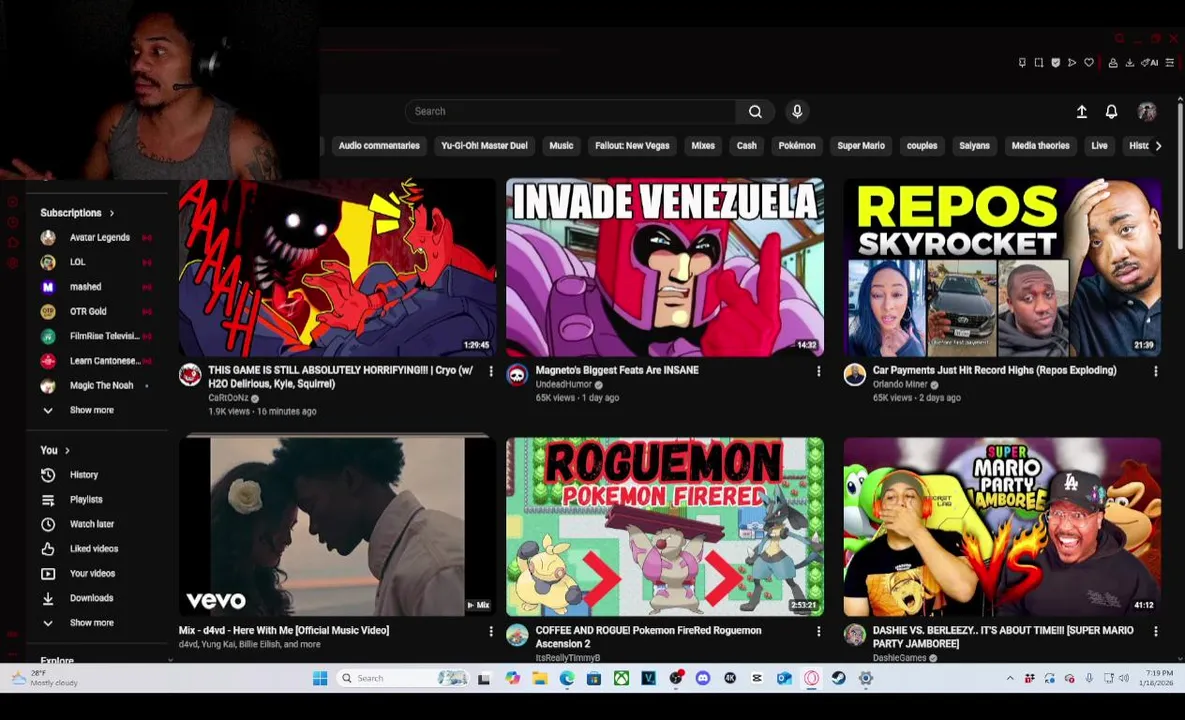
Task: Open the three-dot menu for Car Payments video
Action: tap(1156, 371)
